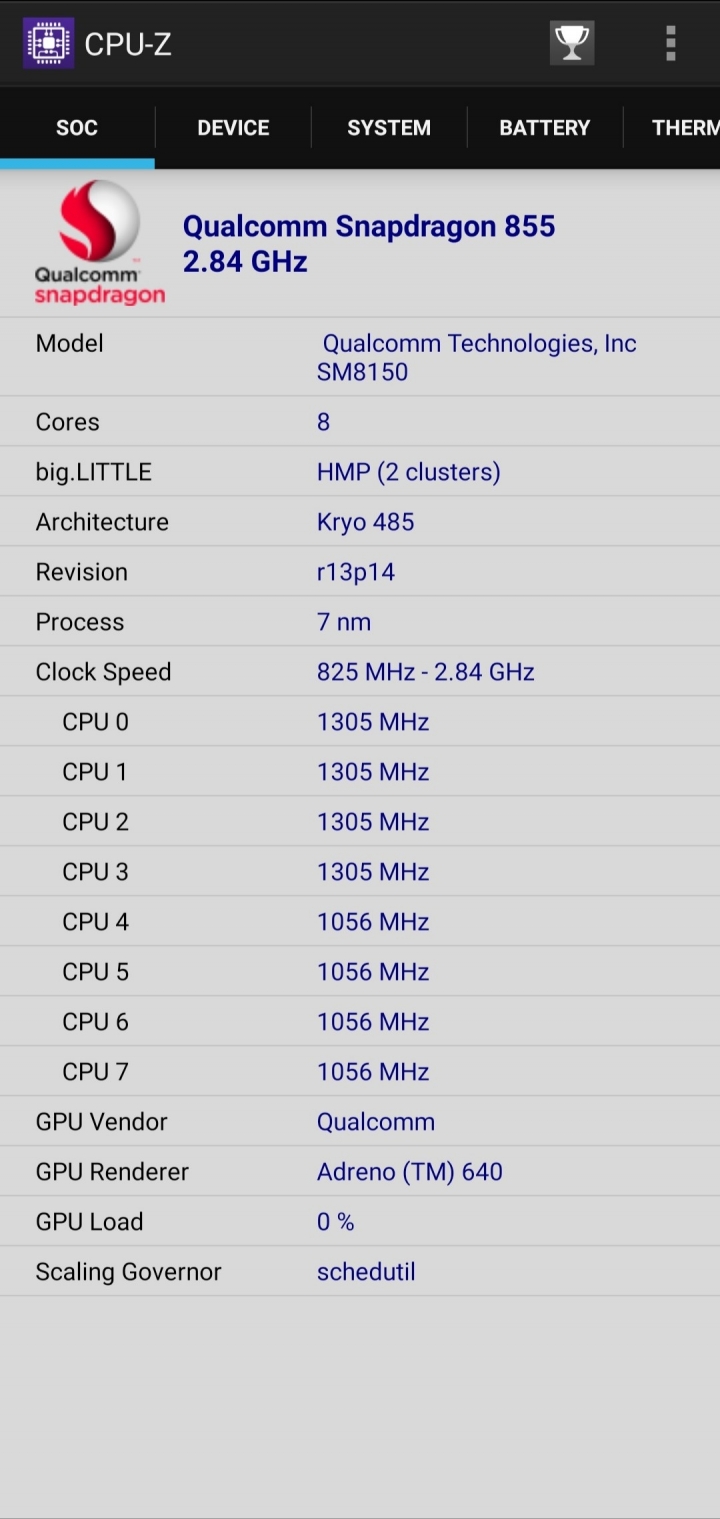Image resolution: width=720 pixels, height=1519 pixels.
Task: Tap the GPU Renderer Adreno 640 row
Action: pos(360,1171)
